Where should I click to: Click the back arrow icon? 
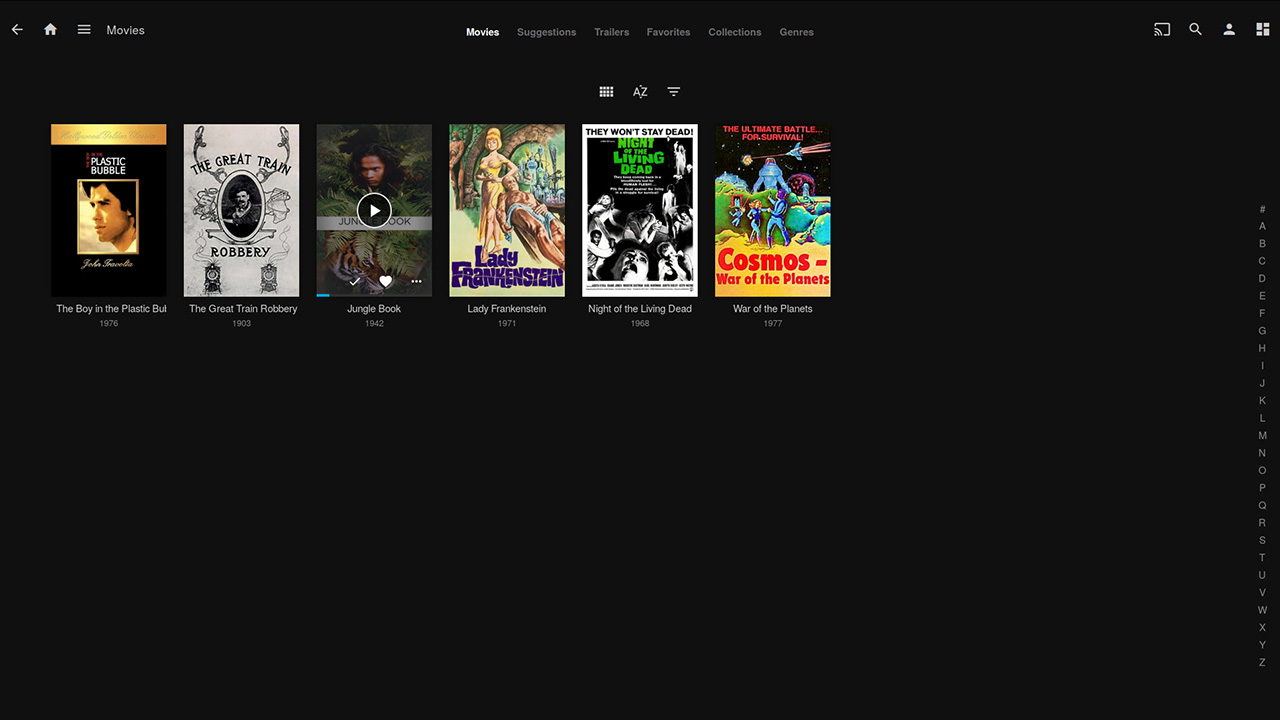pyautogui.click(x=17, y=30)
